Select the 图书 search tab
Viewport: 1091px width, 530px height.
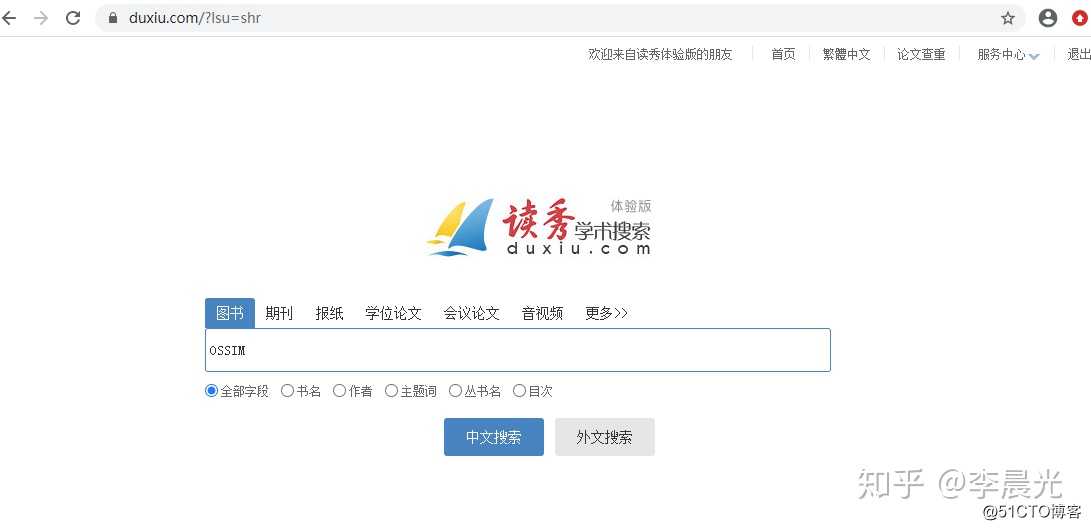coord(230,313)
